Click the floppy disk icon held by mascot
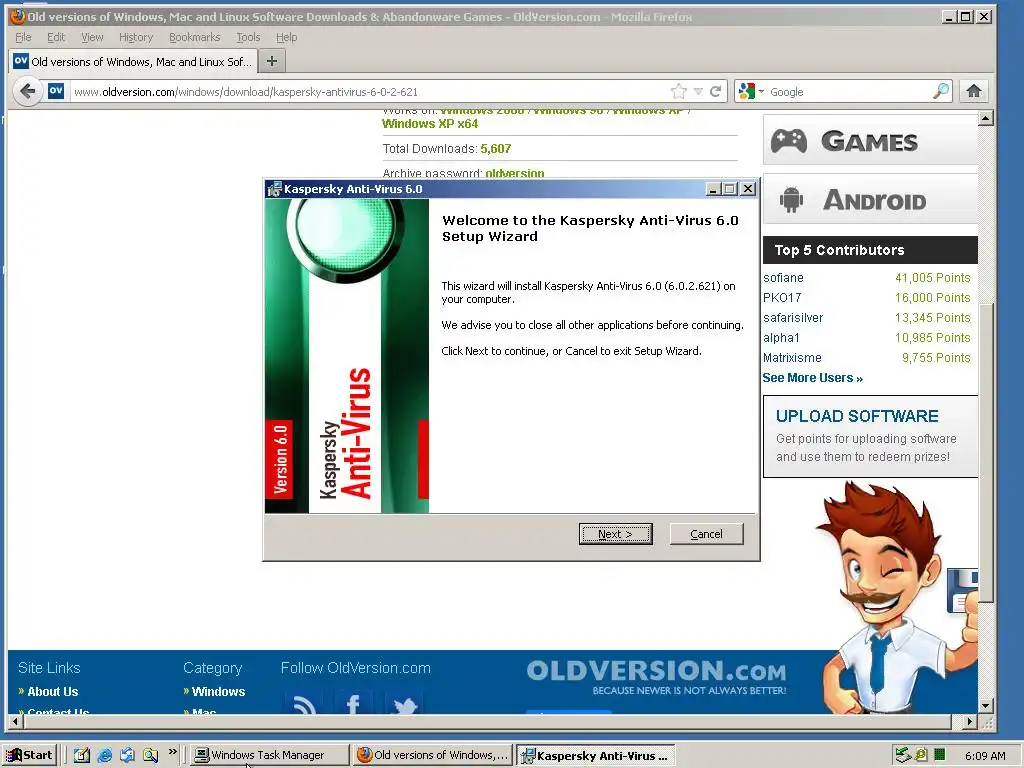Viewport: 1024px width, 768px height. pos(963,590)
